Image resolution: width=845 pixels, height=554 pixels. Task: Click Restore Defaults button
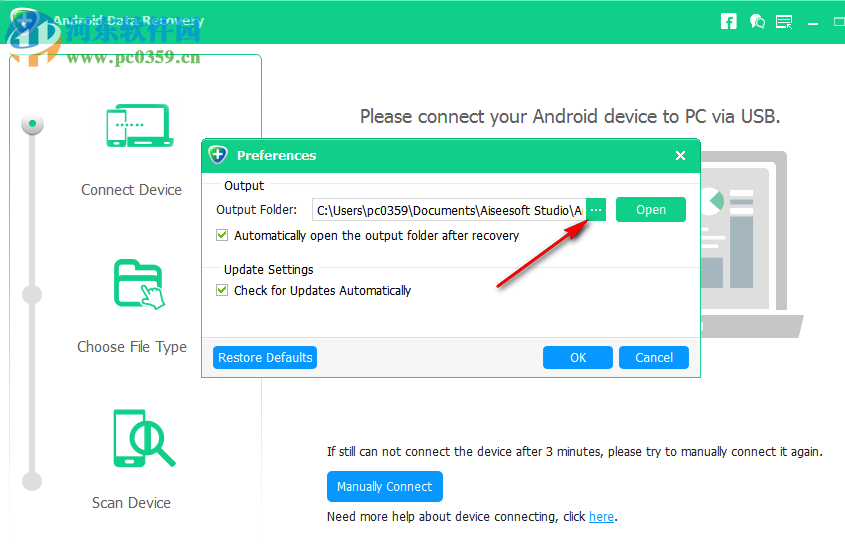(x=265, y=358)
